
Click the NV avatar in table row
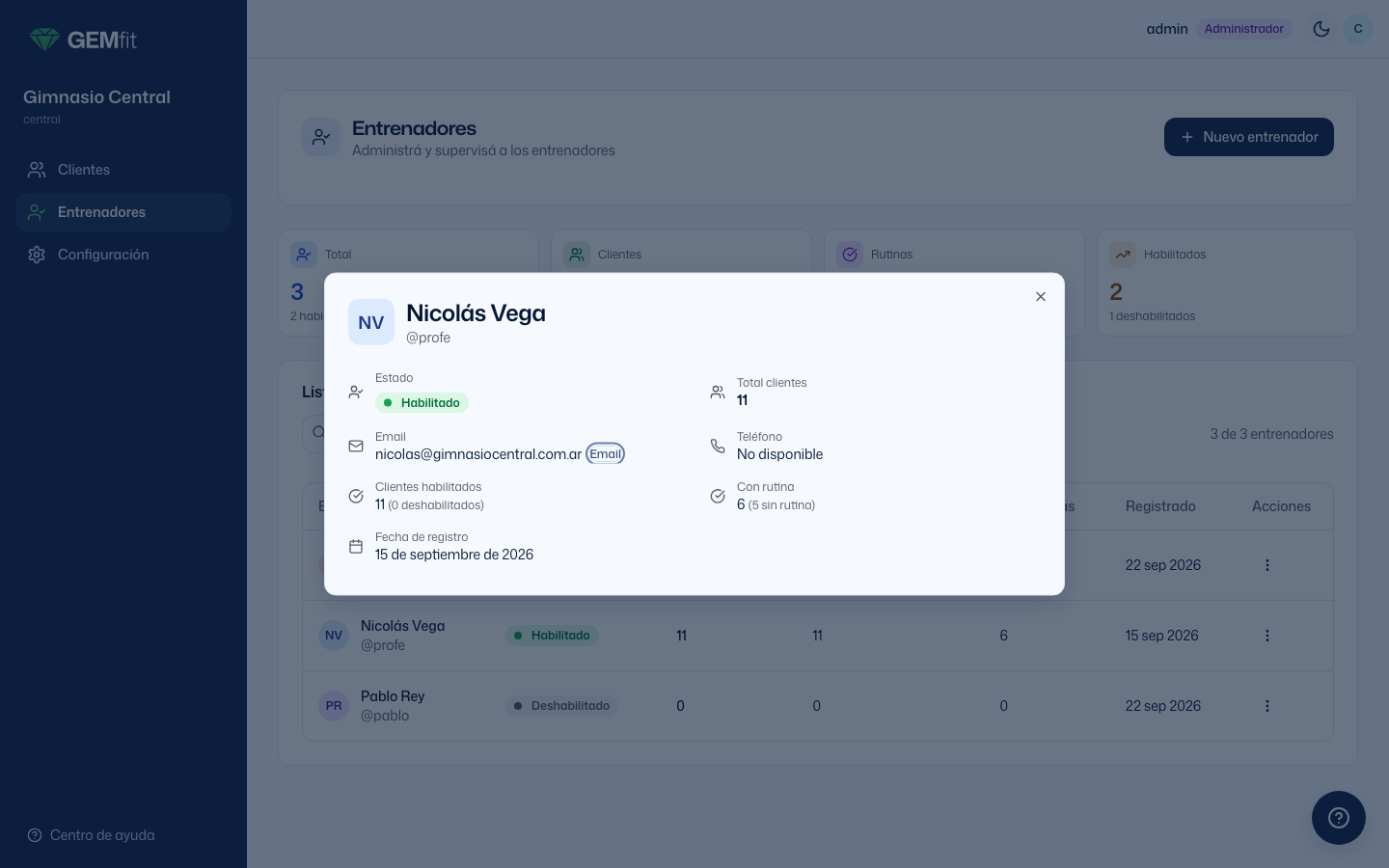(x=334, y=636)
